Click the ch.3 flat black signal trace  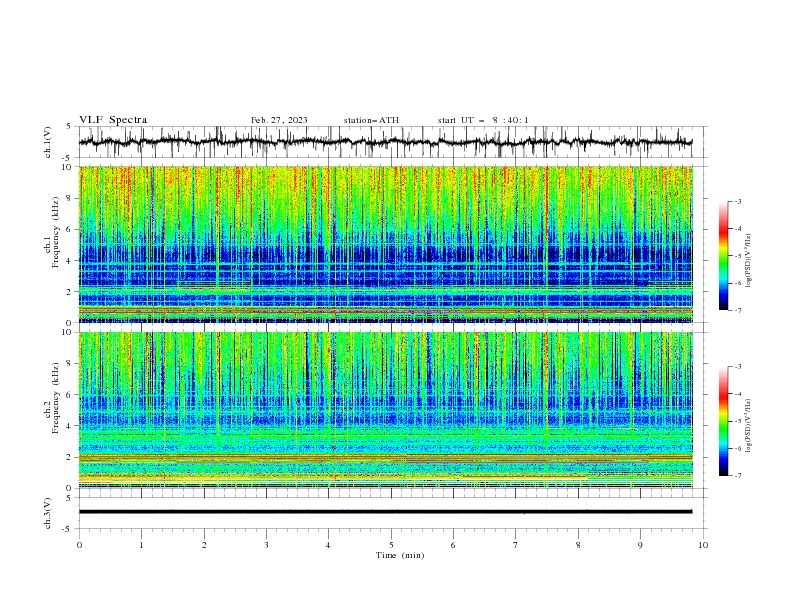click(x=385, y=512)
